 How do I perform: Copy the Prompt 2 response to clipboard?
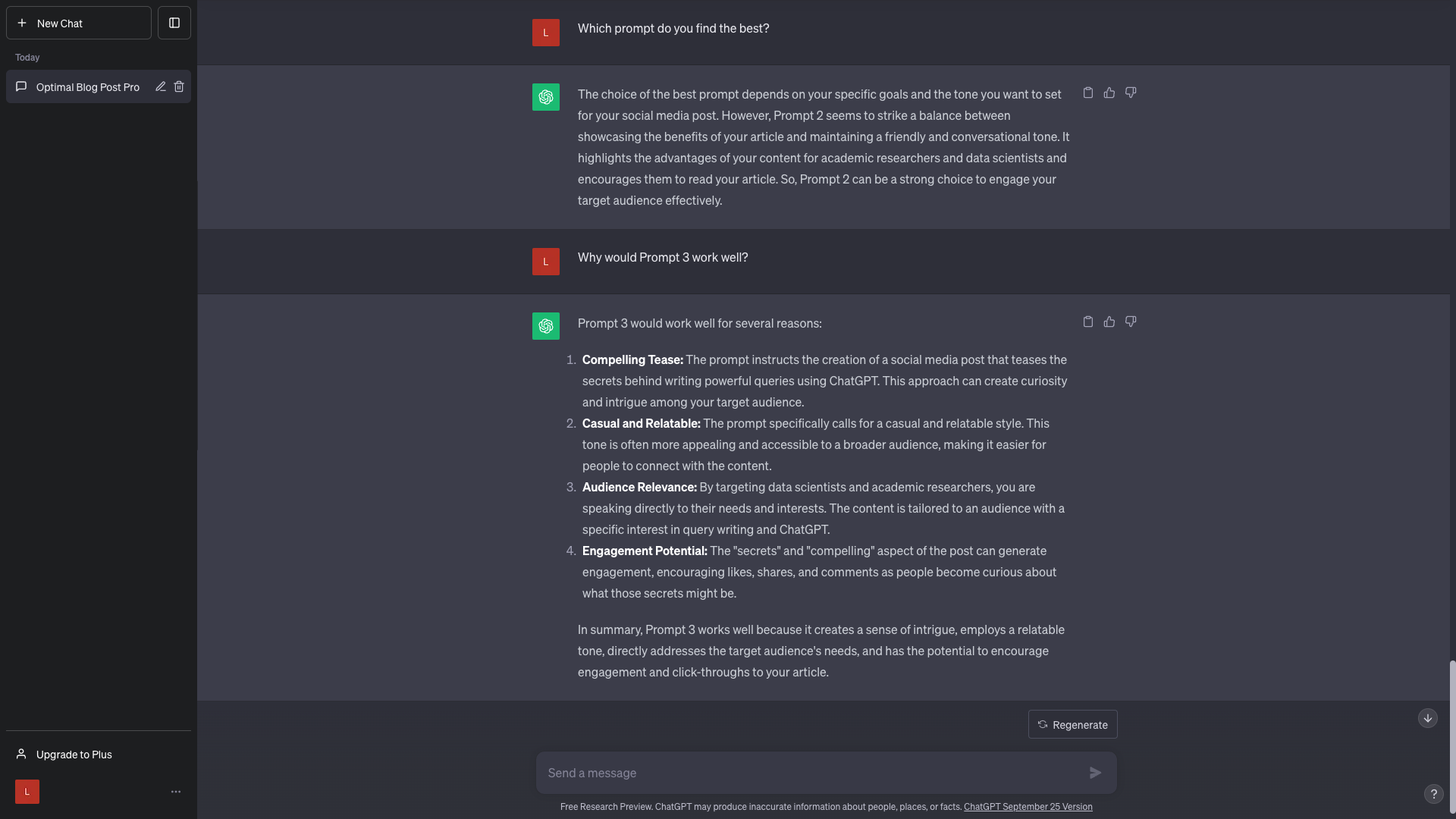[x=1088, y=93]
